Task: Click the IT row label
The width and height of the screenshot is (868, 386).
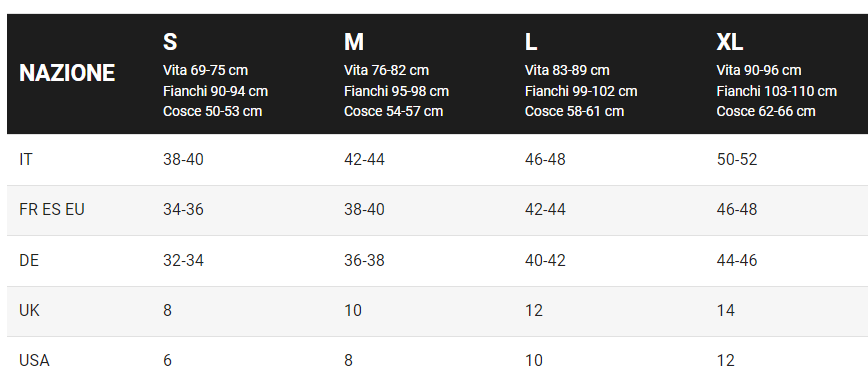Action: (x=25, y=159)
